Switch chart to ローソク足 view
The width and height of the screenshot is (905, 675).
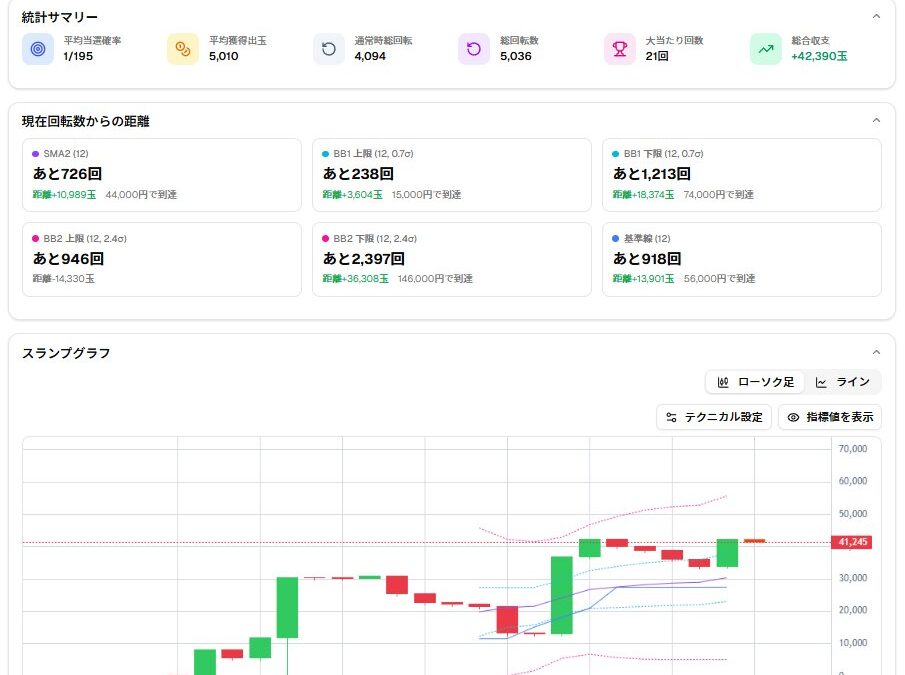pos(756,382)
